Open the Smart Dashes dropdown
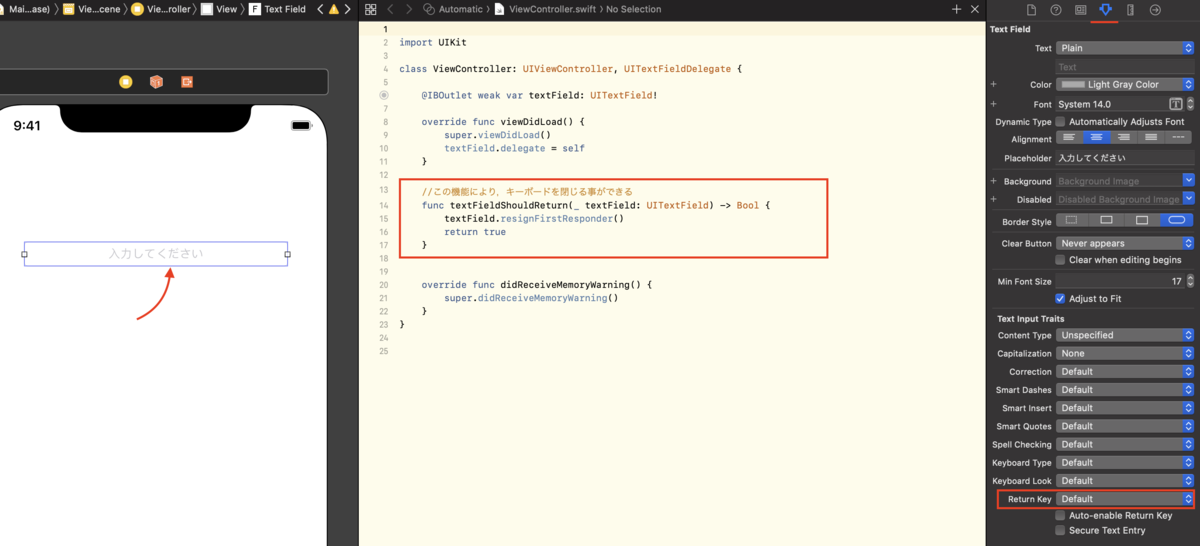 1125,390
